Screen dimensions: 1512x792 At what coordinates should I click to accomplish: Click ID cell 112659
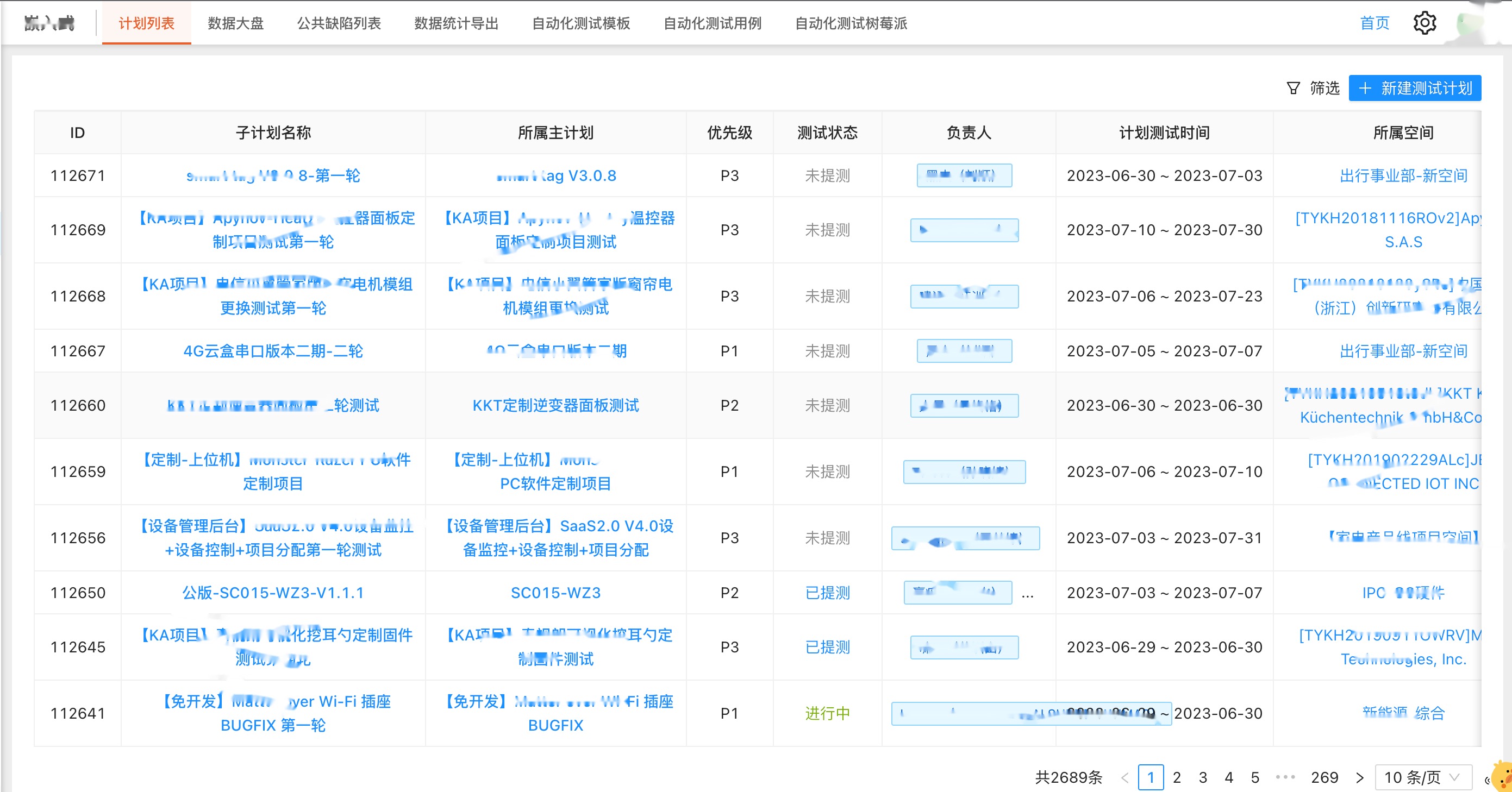[78, 472]
